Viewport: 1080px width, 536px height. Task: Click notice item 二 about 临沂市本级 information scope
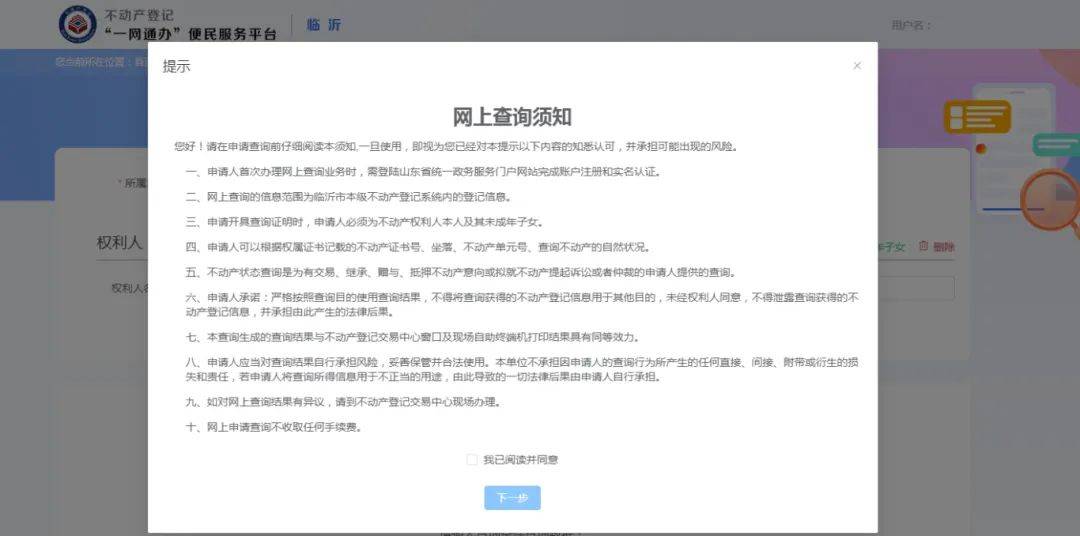click(x=349, y=197)
